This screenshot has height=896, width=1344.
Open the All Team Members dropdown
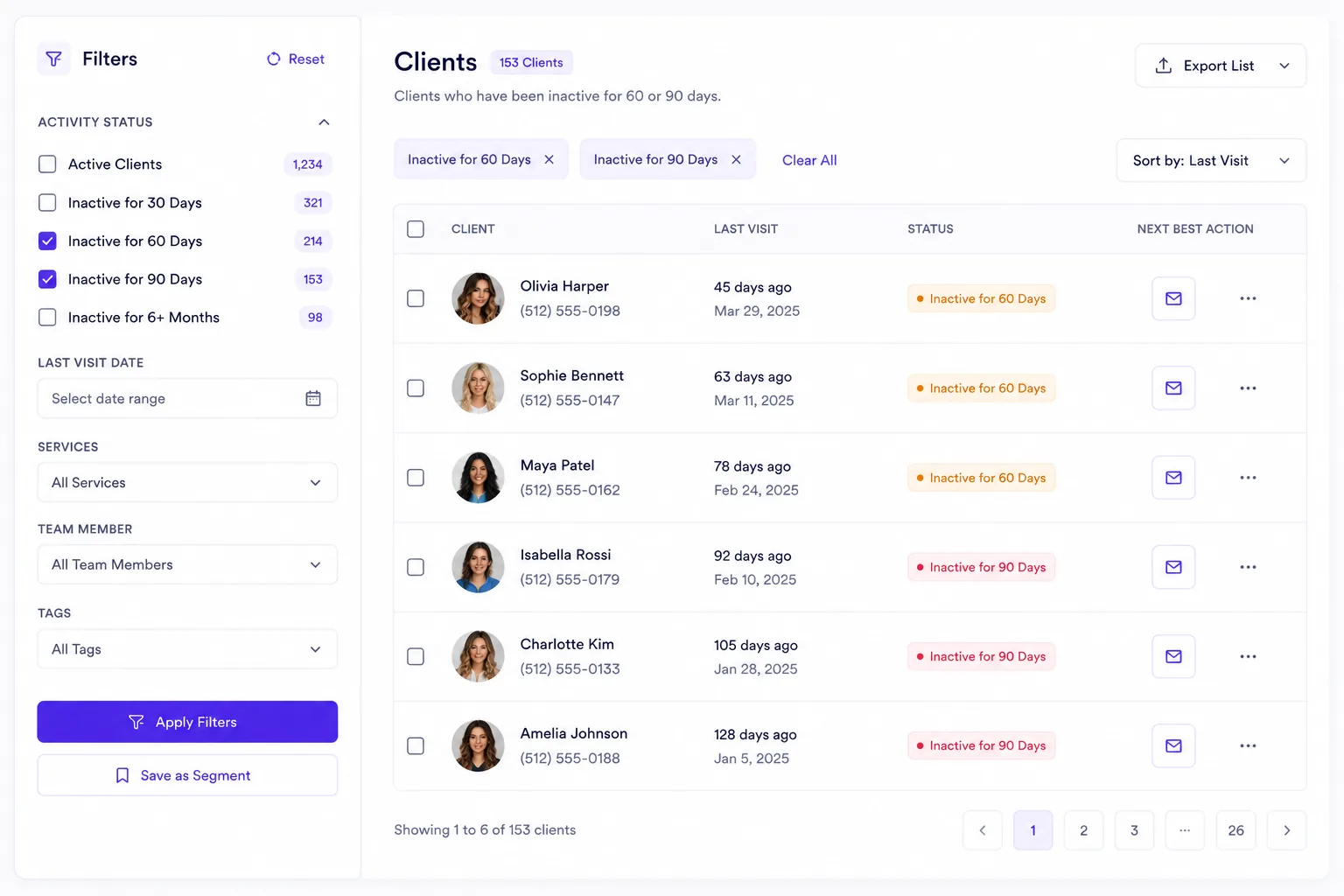pyautogui.click(x=187, y=564)
